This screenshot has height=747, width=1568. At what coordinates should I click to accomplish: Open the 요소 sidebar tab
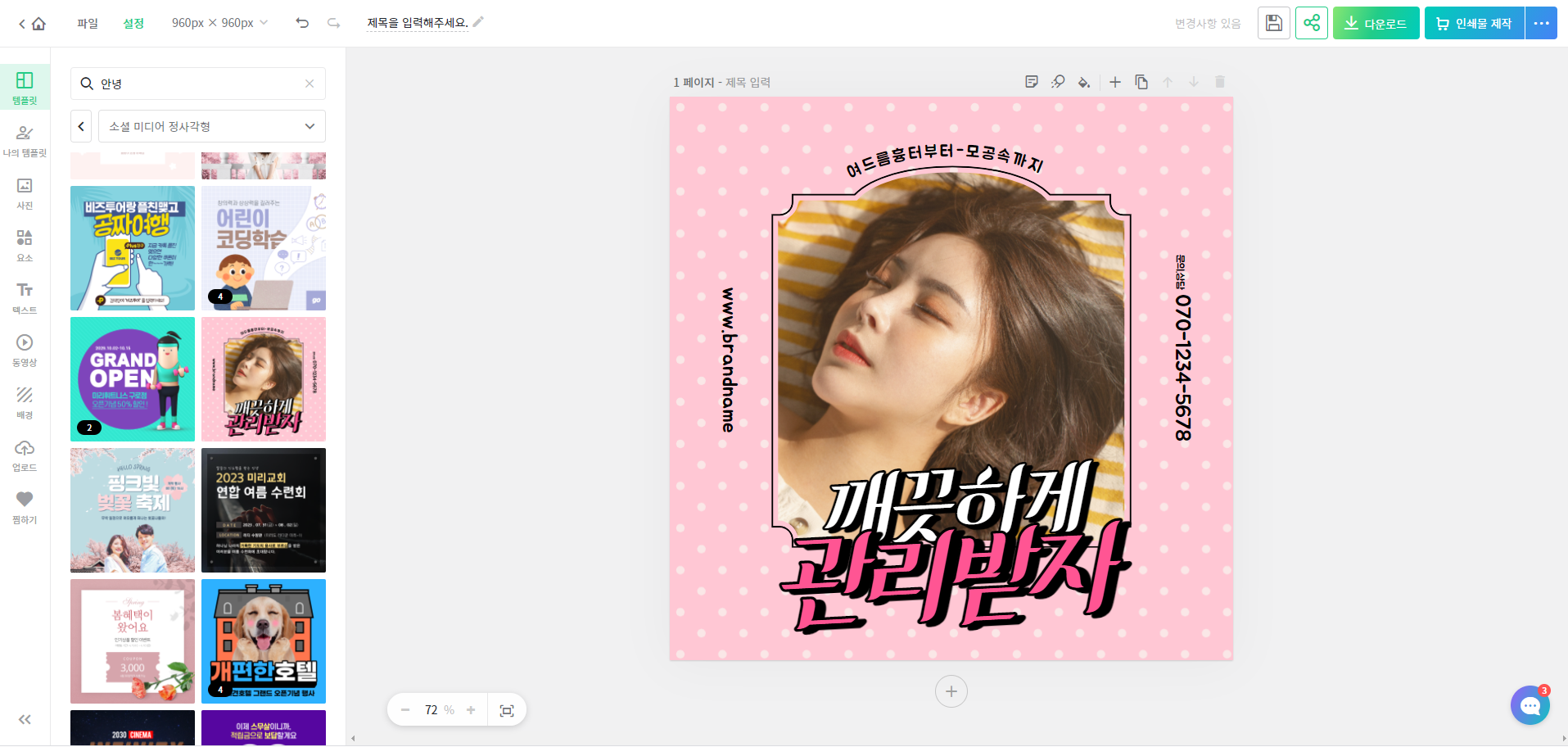pyautogui.click(x=25, y=246)
